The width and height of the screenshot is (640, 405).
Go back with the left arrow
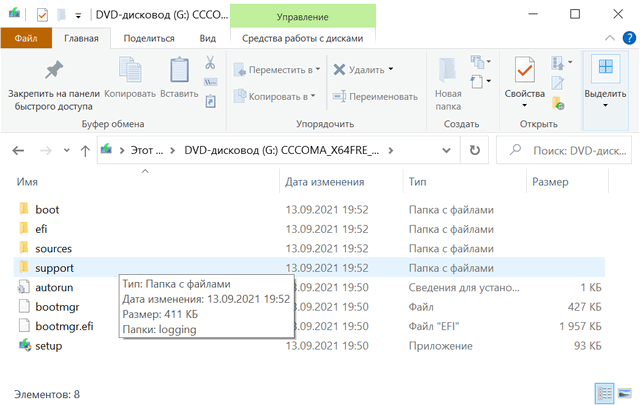[x=18, y=151]
